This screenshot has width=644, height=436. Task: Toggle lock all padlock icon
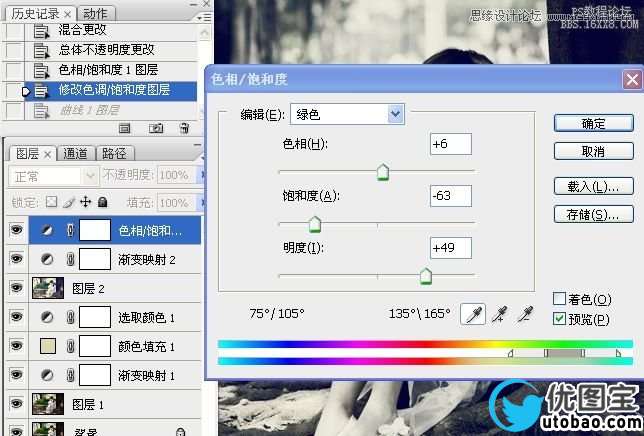pos(103,202)
